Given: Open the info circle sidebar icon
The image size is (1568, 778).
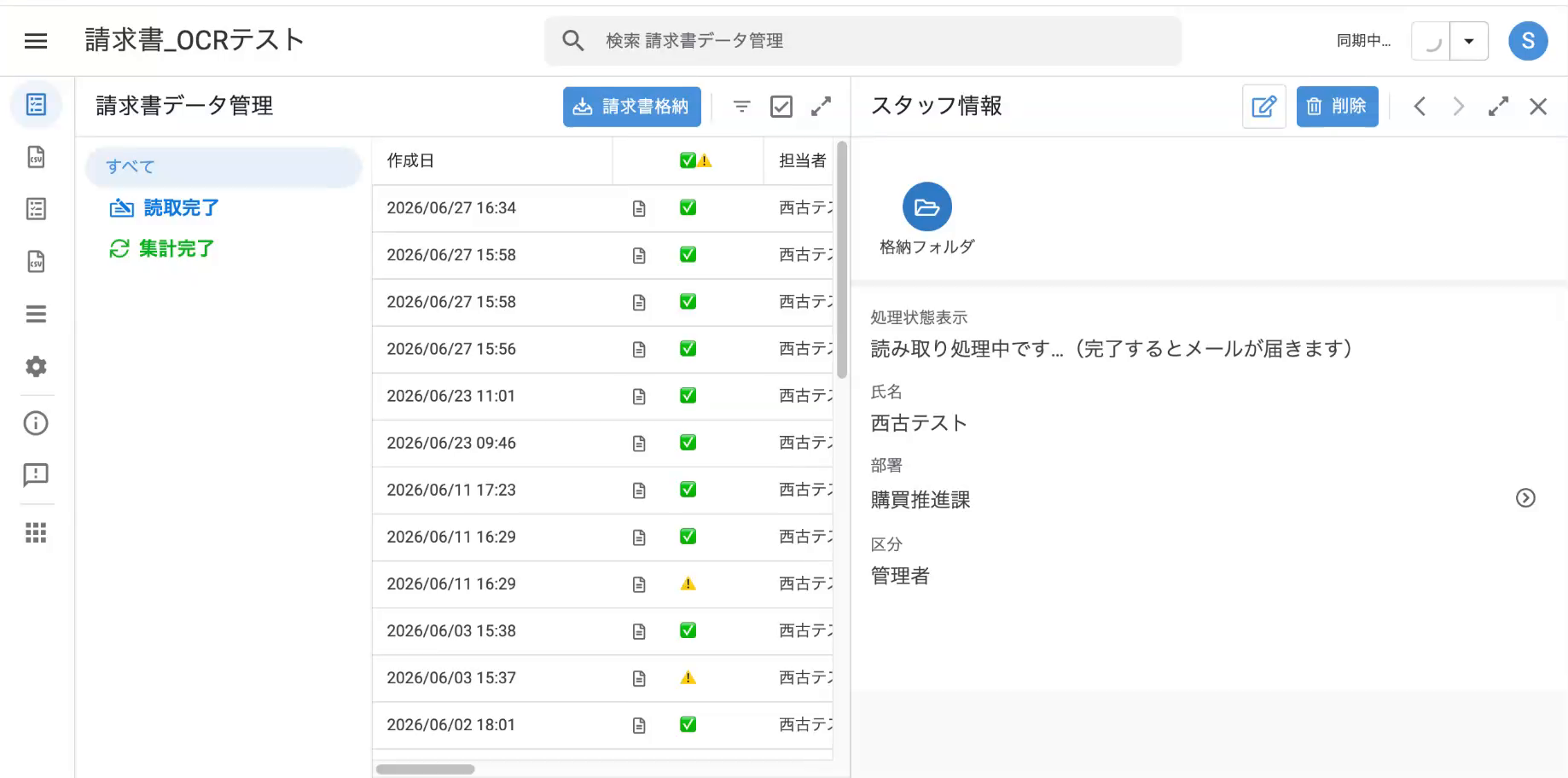Looking at the screenshot, I should tap(36, 423).
